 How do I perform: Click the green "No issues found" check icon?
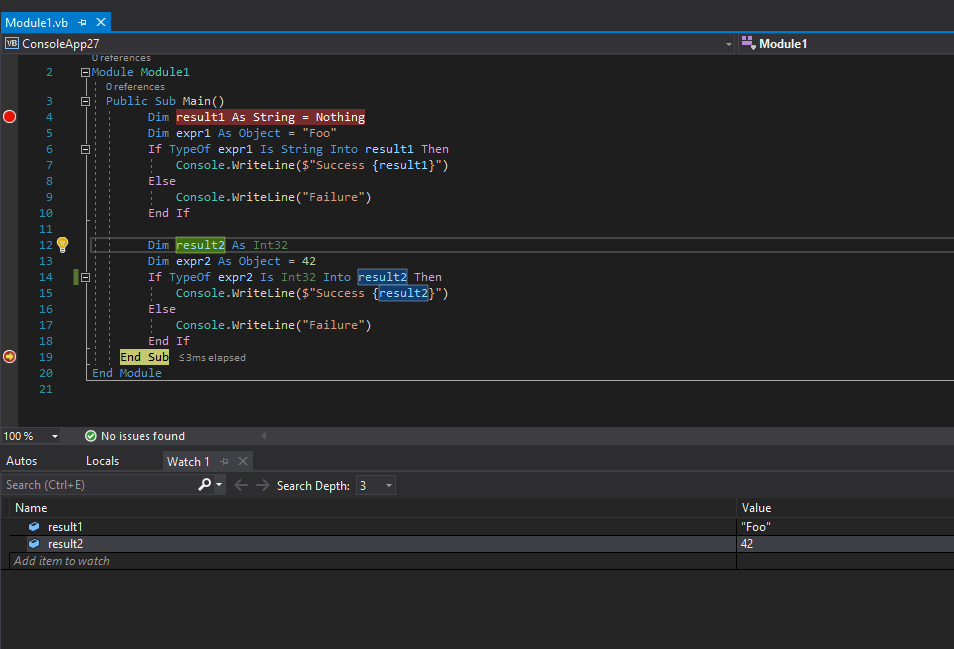(x=90, y=435)
